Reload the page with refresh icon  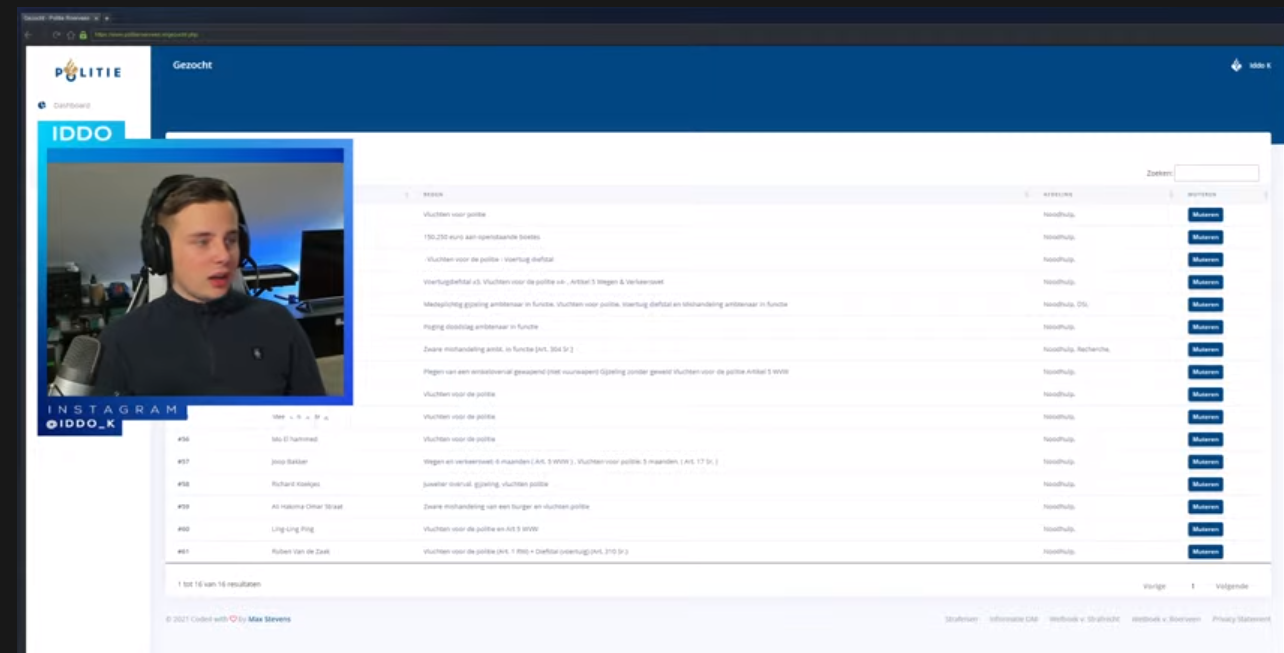[x=57, y=35]
